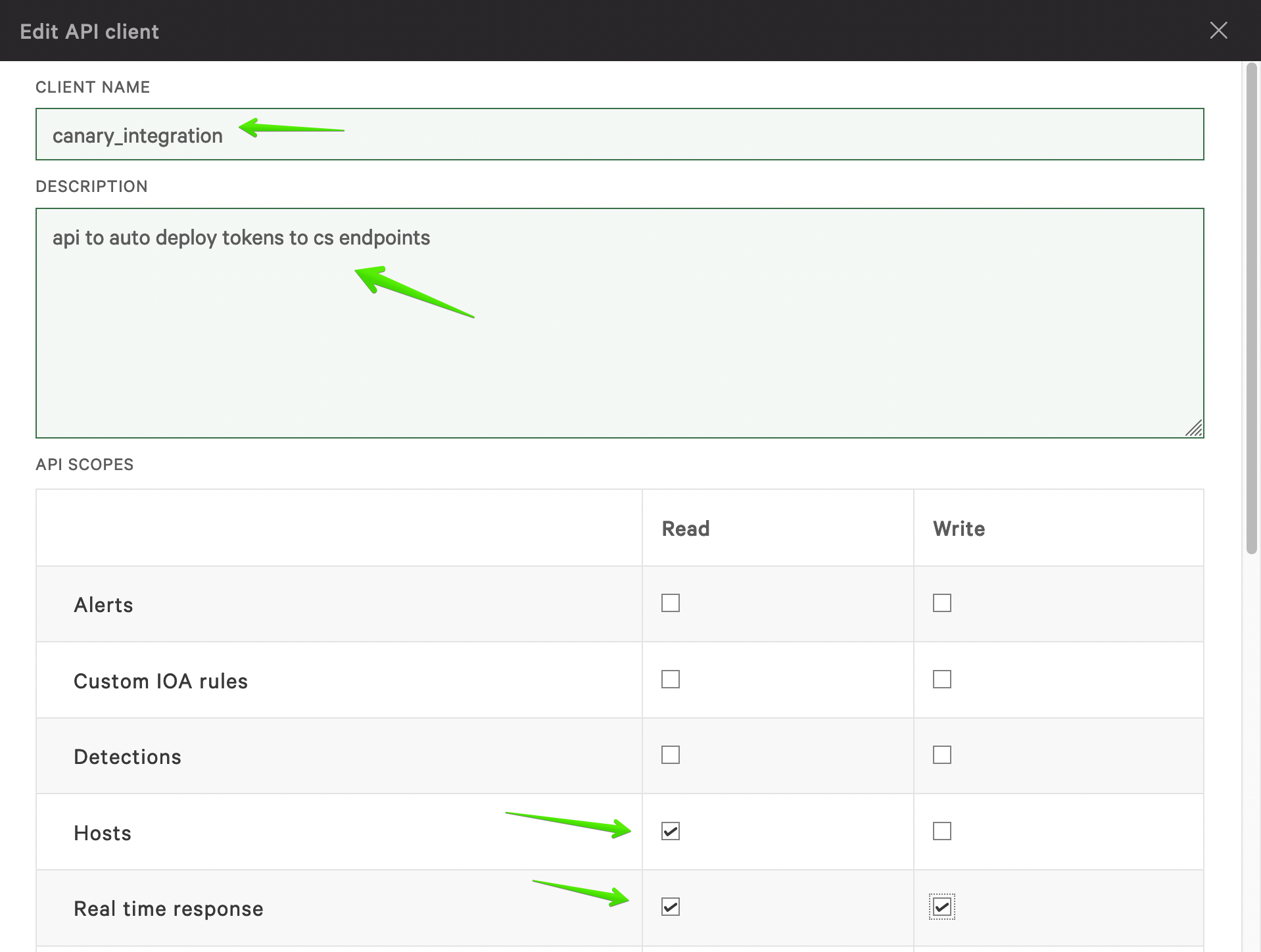The height and width of the screenshot is (952, 1261).
Task: Close the Edit API client dialog
Action: tap(1220, 30)
